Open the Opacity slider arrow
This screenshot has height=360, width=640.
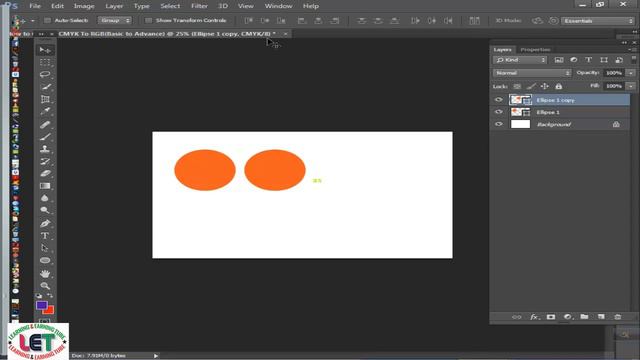coord(631,73)
